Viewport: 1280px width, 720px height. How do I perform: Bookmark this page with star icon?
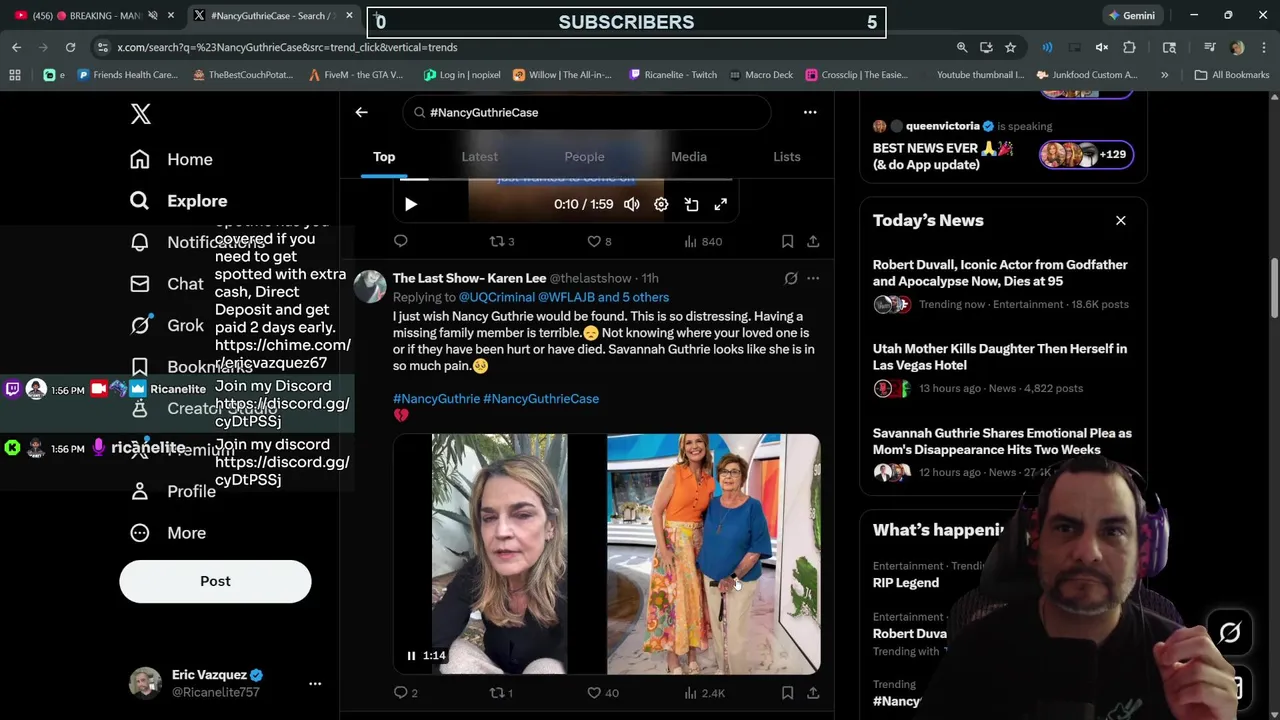(x=1010, y=47)
